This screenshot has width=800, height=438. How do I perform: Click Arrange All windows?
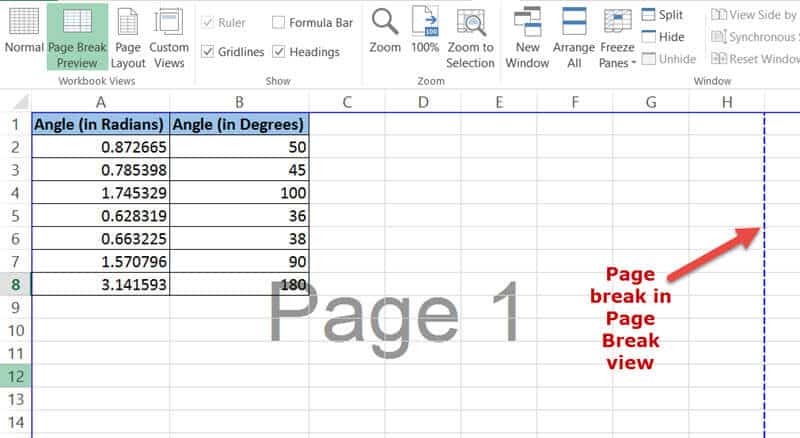coord(574,38)
